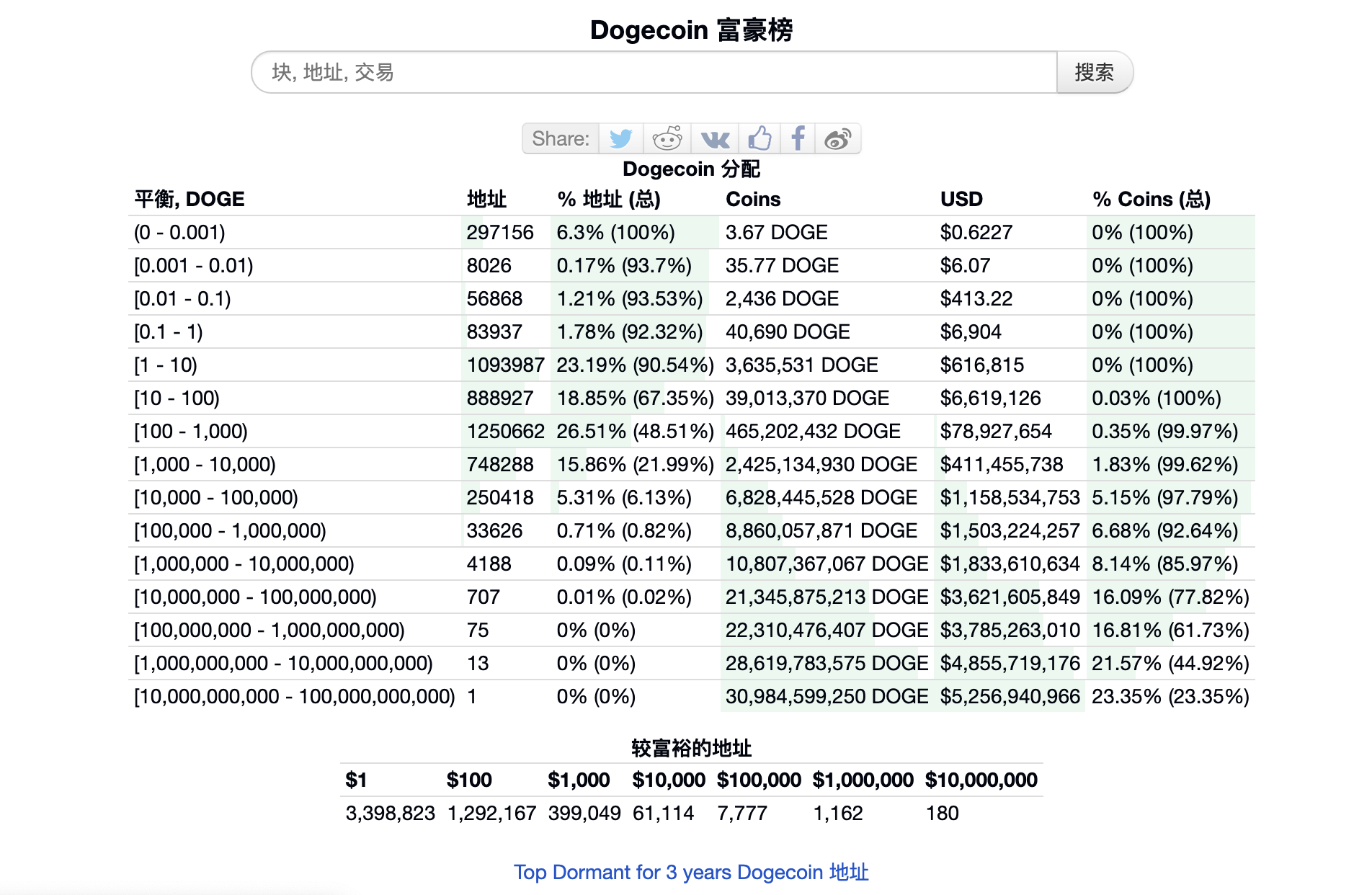The height and width of the screenshot is (895, 1372).
Task: Click the 465,202,432 DOGE coins value
Action: tap(813, 431)
